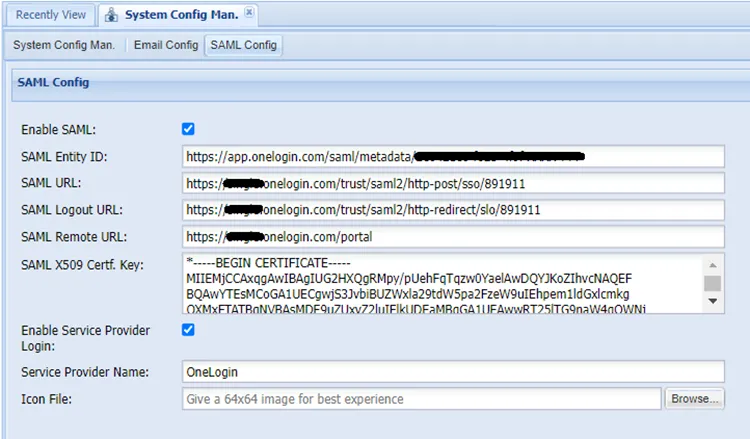Switch to the Recently View tab
The width and height of the screenshot is (750, 439).
51,15
